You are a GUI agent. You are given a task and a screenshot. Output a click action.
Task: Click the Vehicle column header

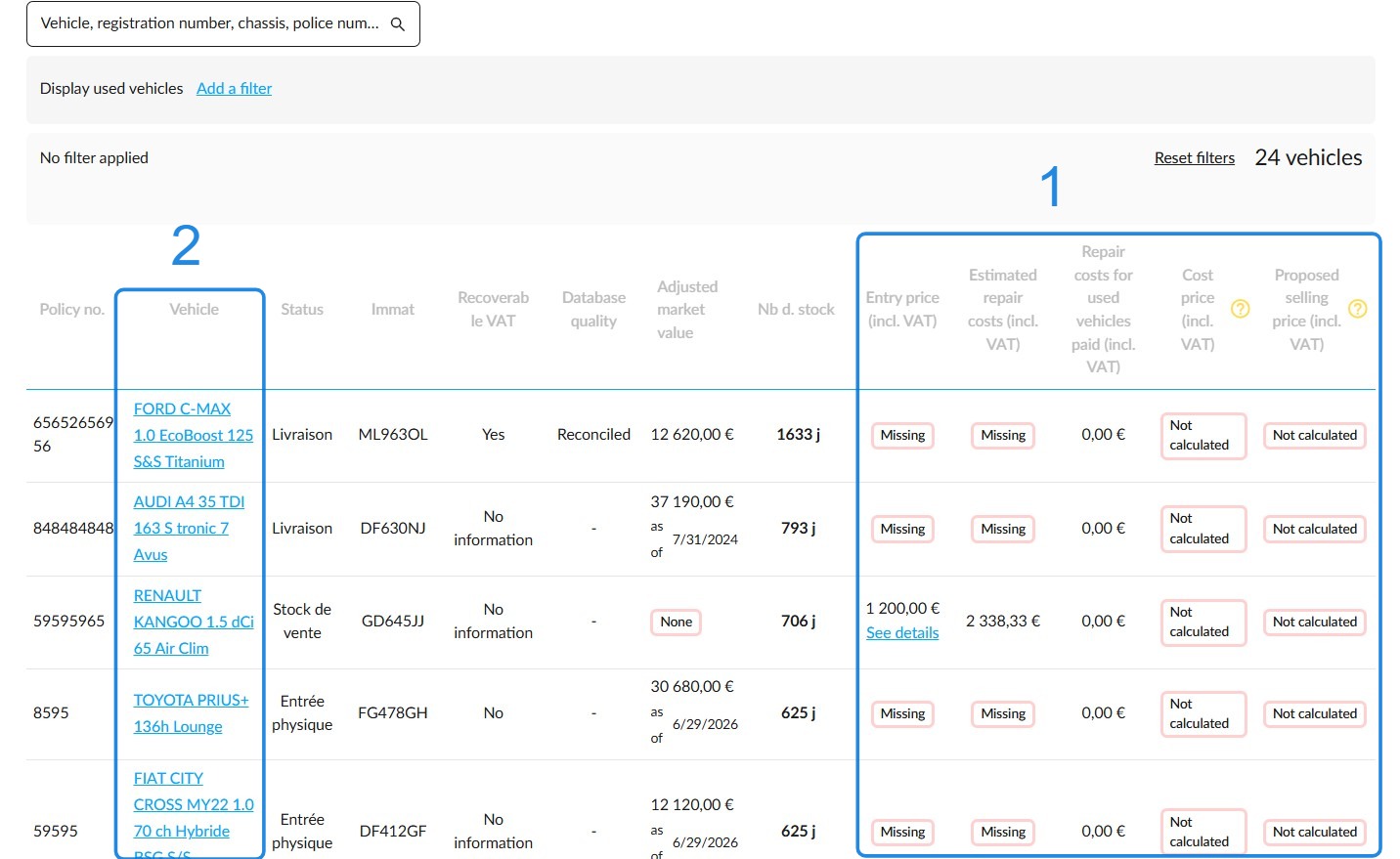[194, 309]
